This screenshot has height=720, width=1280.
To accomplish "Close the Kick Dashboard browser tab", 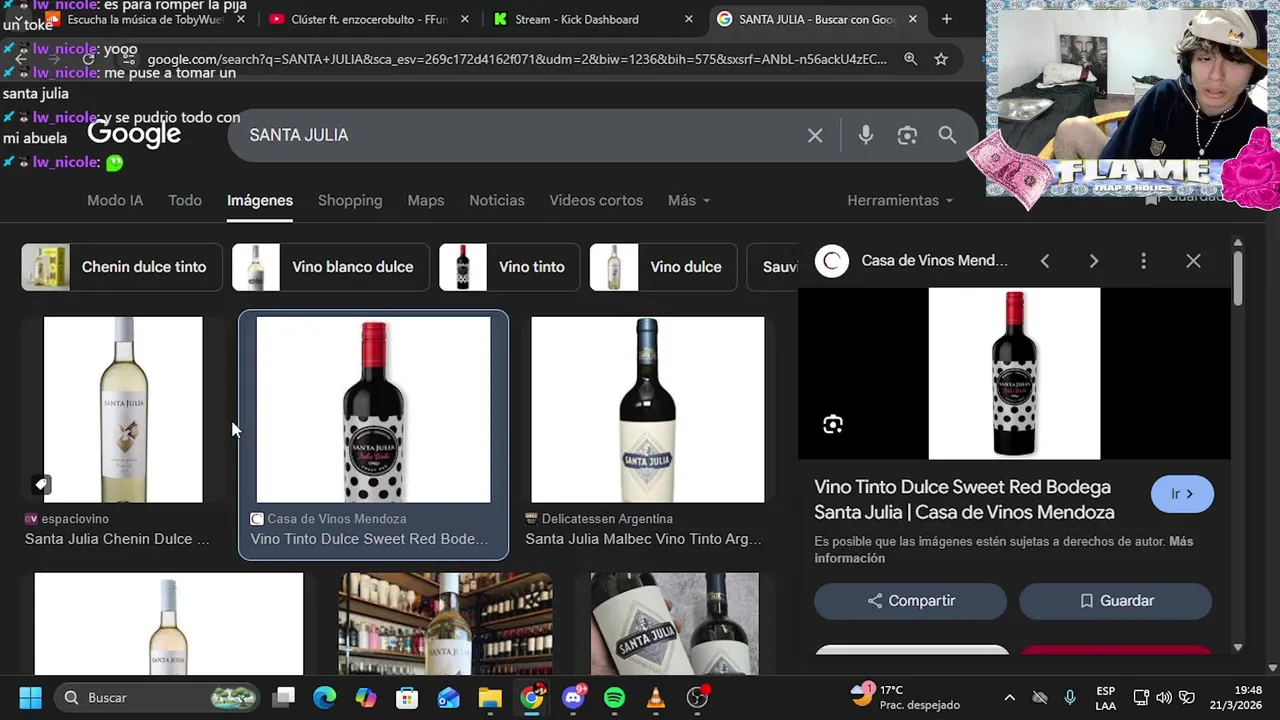I will pos(688,19).
